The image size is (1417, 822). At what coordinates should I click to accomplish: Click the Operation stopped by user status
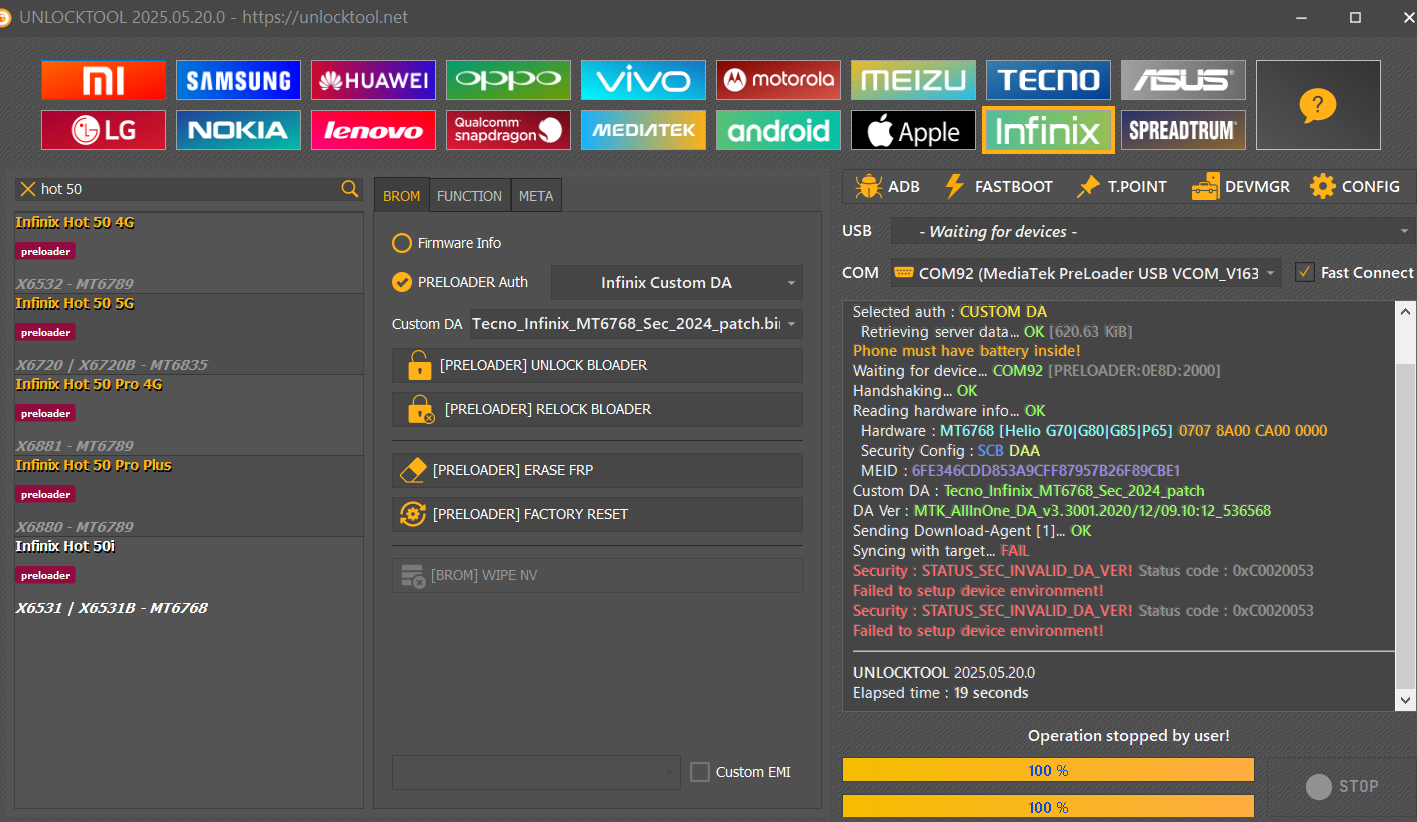[x=1128, y=736]
